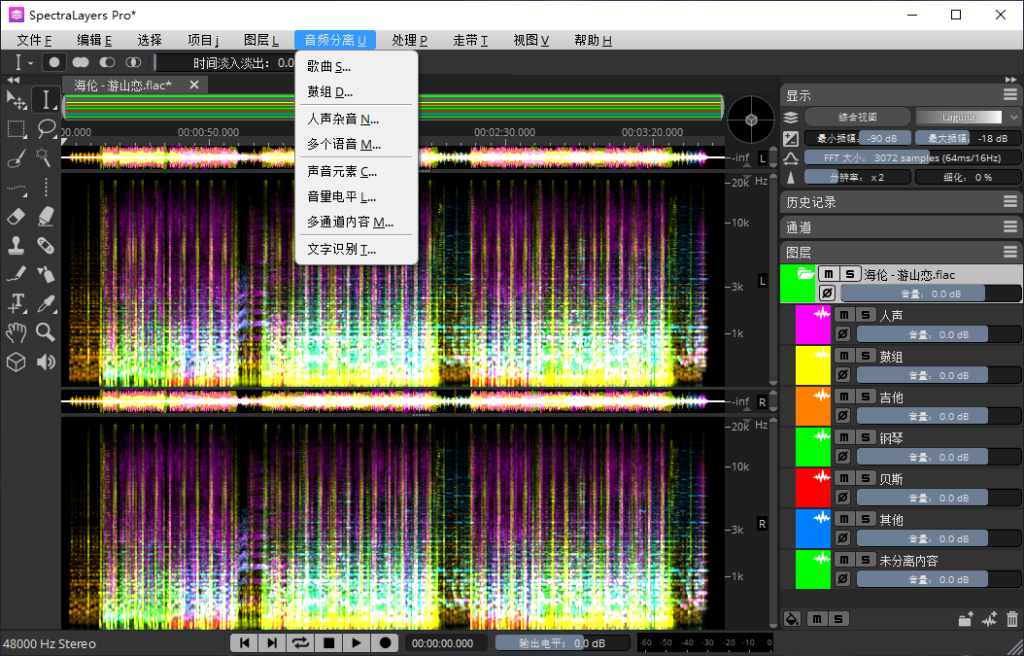Click the 综合视图 button
The width and height of the screenshot is (1024, 656).
coord(857,118)
